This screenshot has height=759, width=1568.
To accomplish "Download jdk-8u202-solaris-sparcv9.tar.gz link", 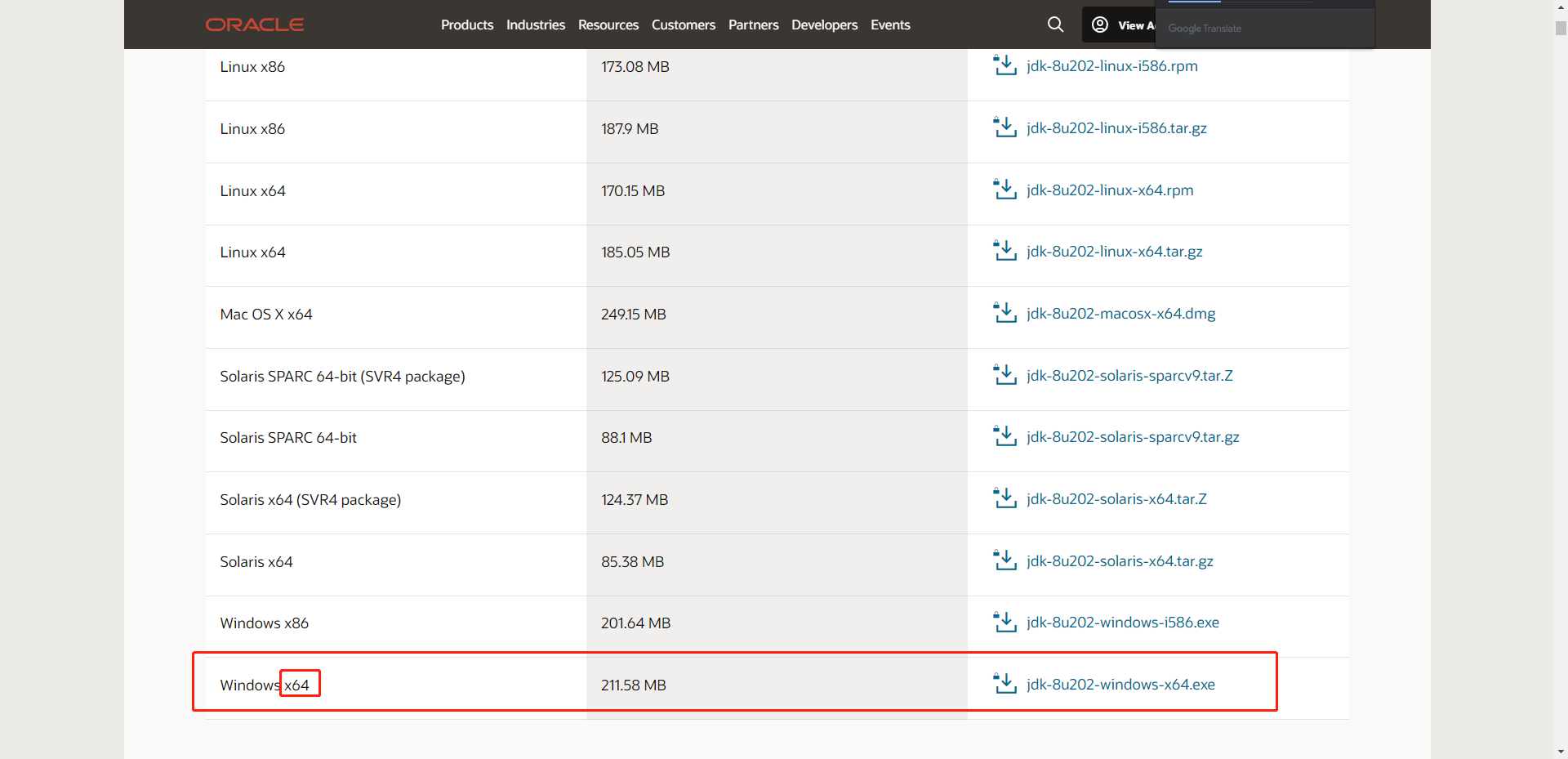I will [x=1133, y=437].
